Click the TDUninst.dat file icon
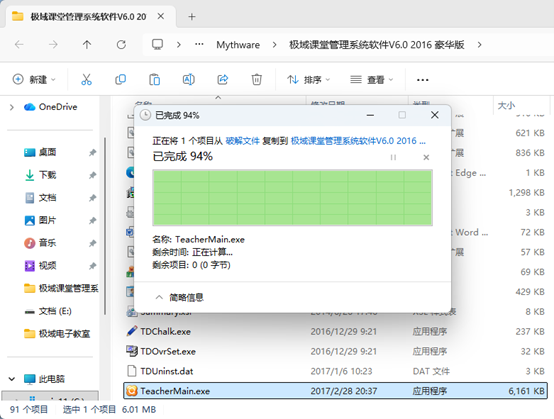554x419 pixels. (131, 371)
